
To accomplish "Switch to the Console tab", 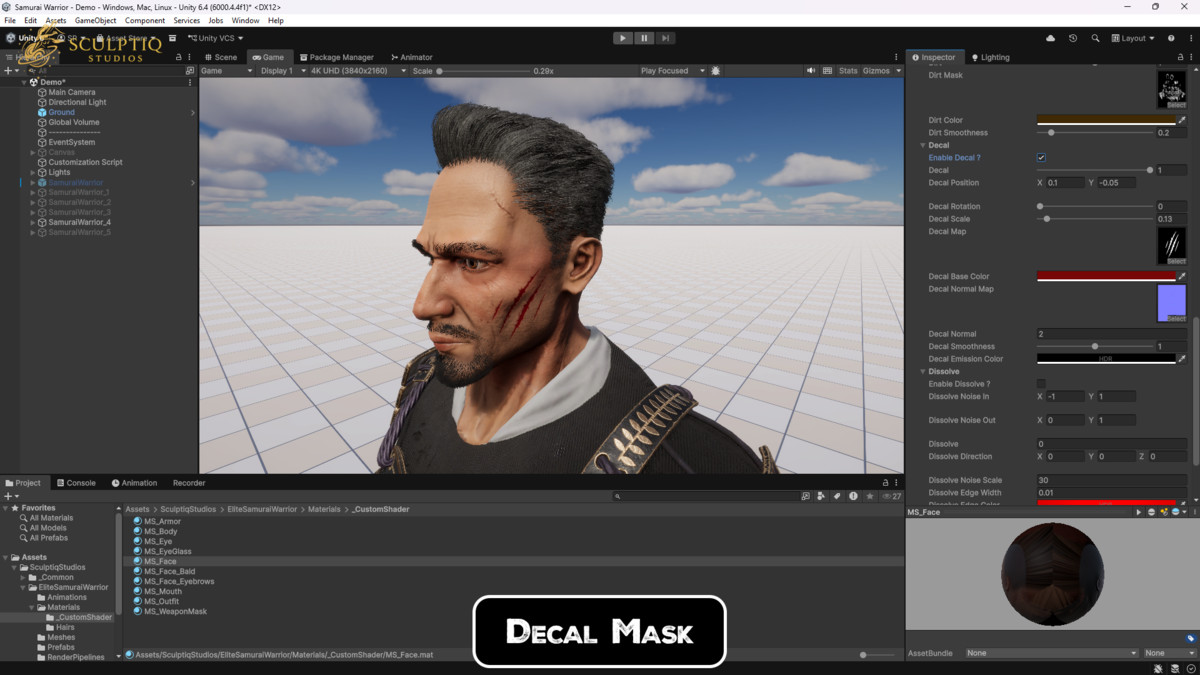I will pyautogui.click(x=76, y=483).
